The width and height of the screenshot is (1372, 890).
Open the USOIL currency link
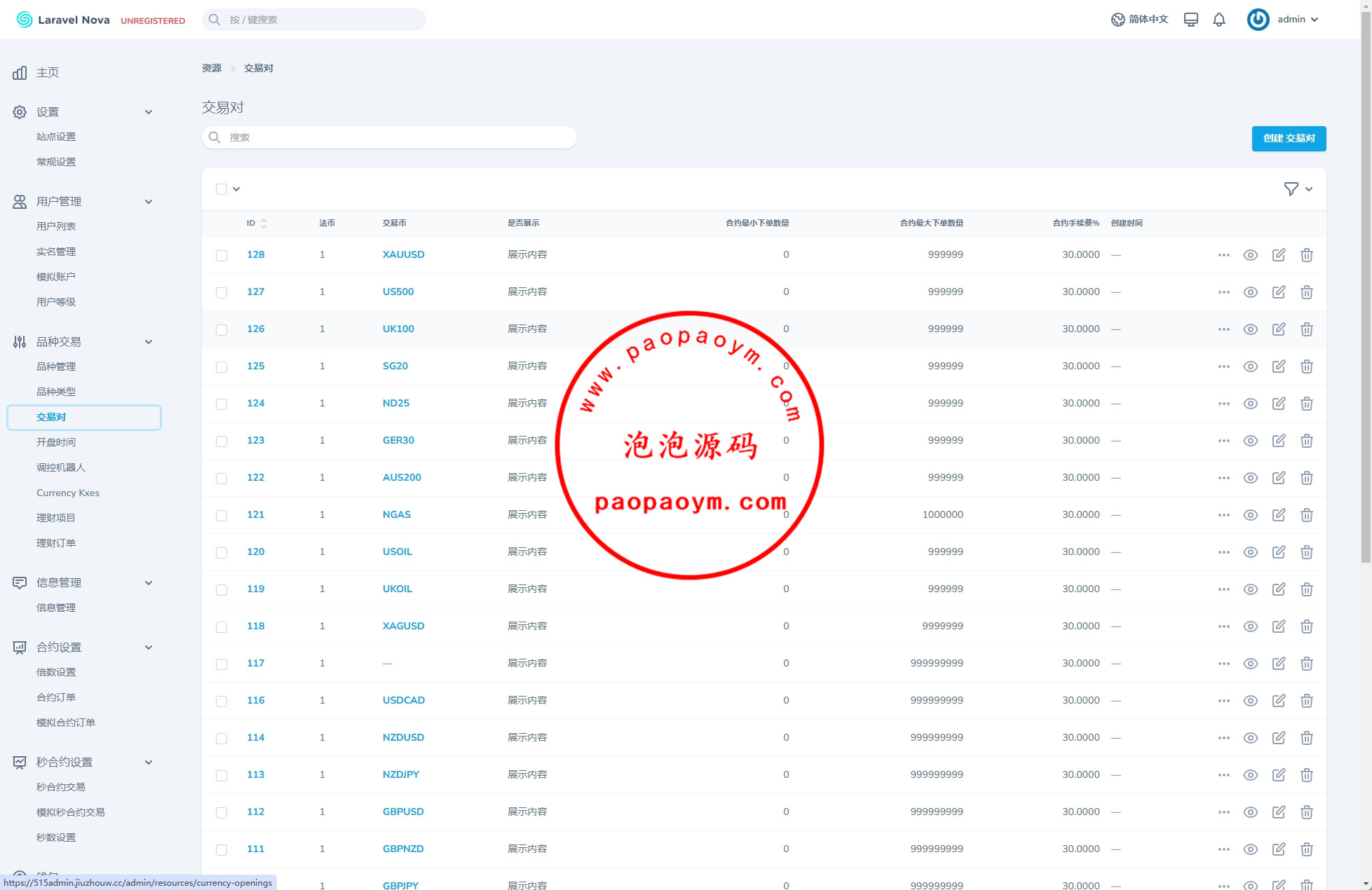(397, 552)
